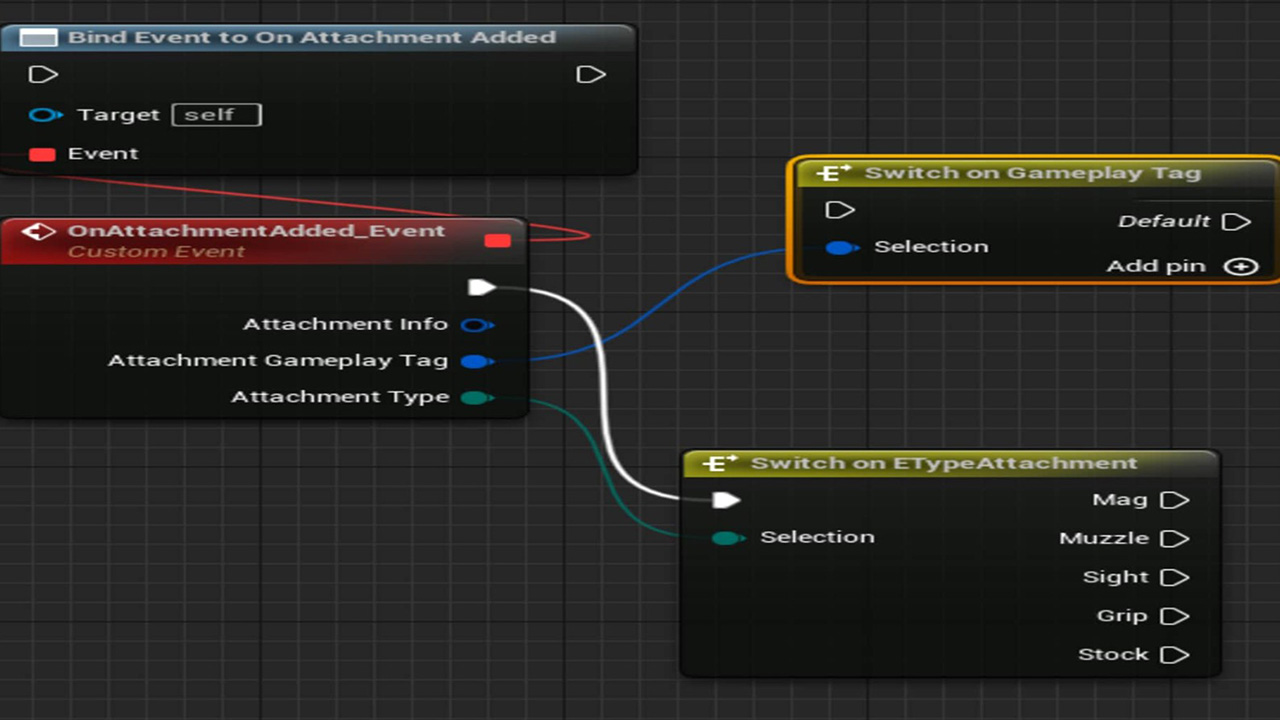Viewport: 1280px width, 720px height.
Task: Click input execution pin of Switch on Gameplay Tag
Action: (840, 210)
